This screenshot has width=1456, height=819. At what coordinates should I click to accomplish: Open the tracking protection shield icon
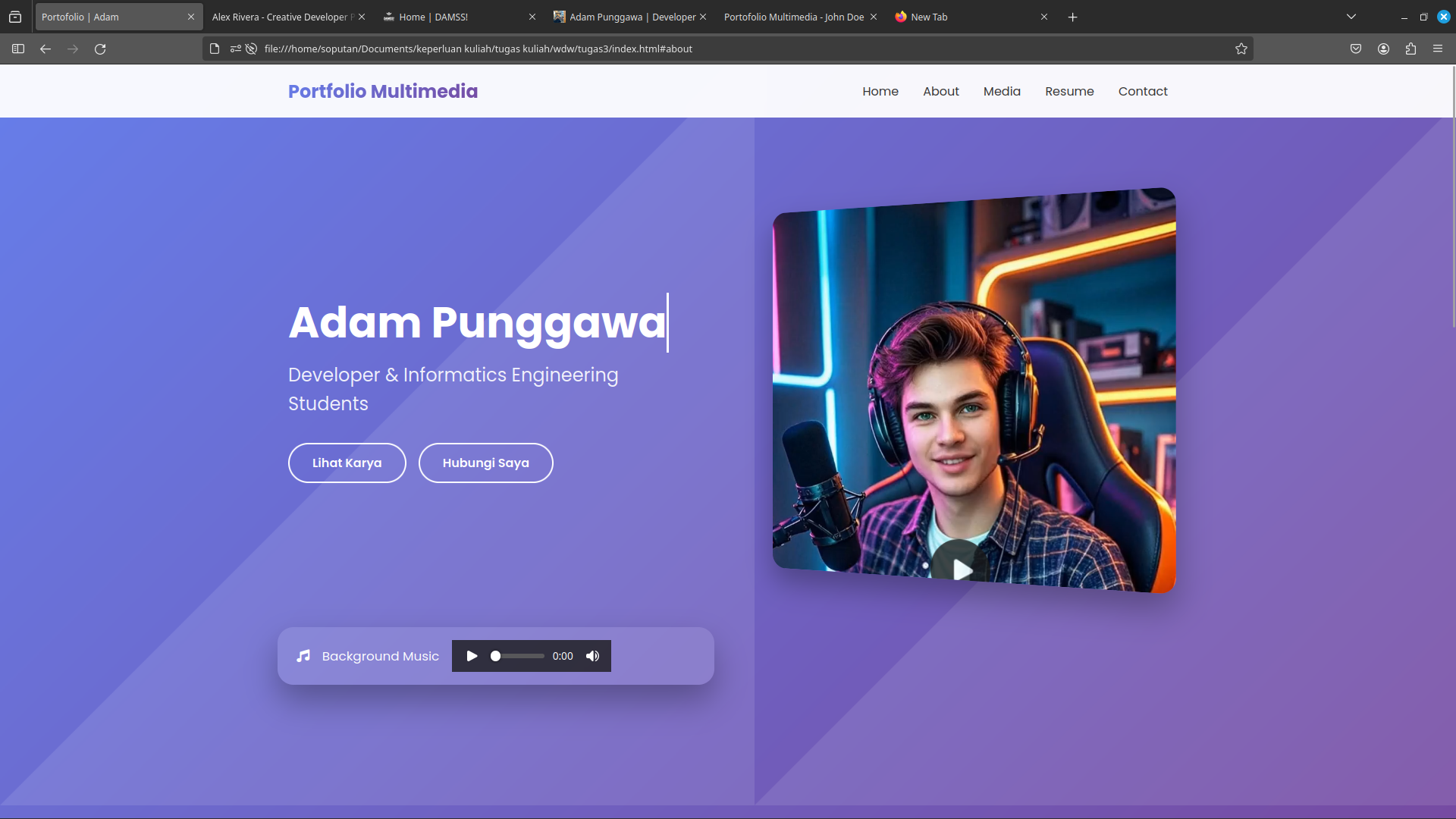click(251, 49)
